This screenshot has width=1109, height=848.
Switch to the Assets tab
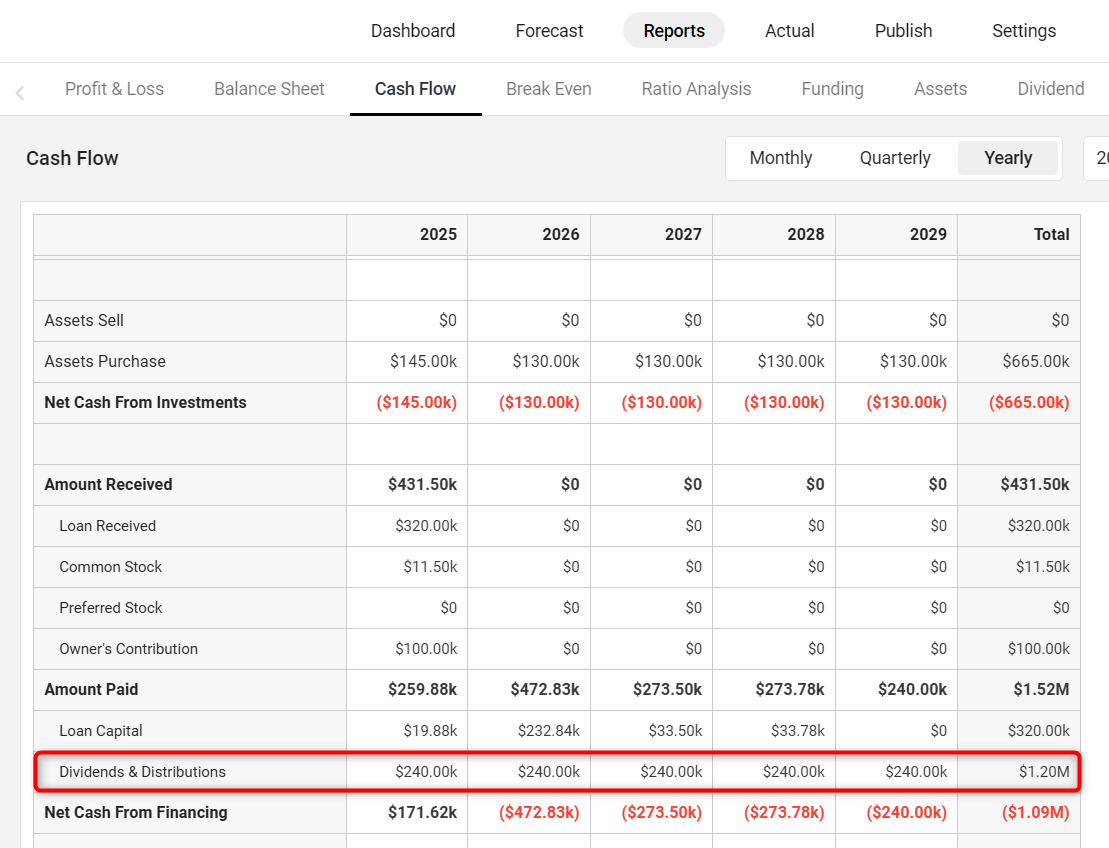point(940,89)
